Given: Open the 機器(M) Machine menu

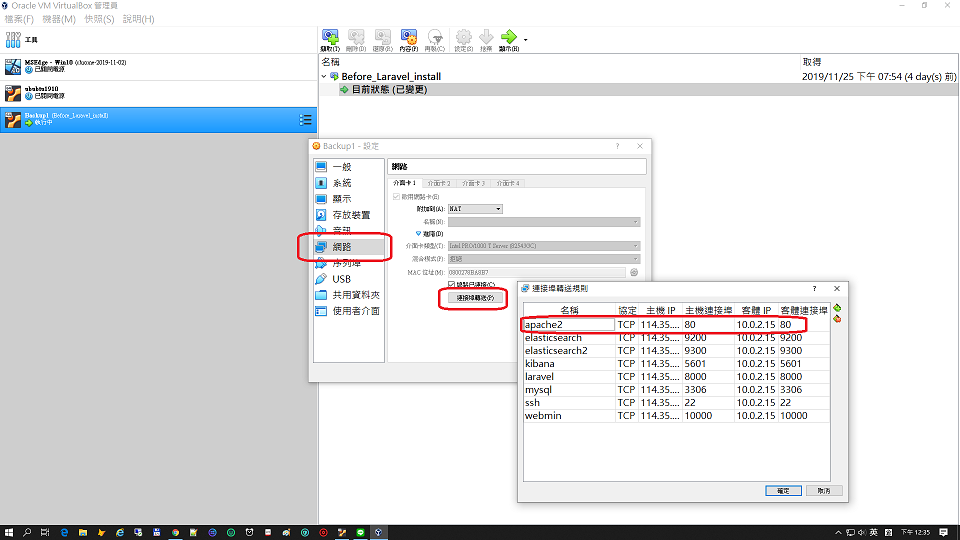Looking at the screenshot, I should (x=59, y=19).
